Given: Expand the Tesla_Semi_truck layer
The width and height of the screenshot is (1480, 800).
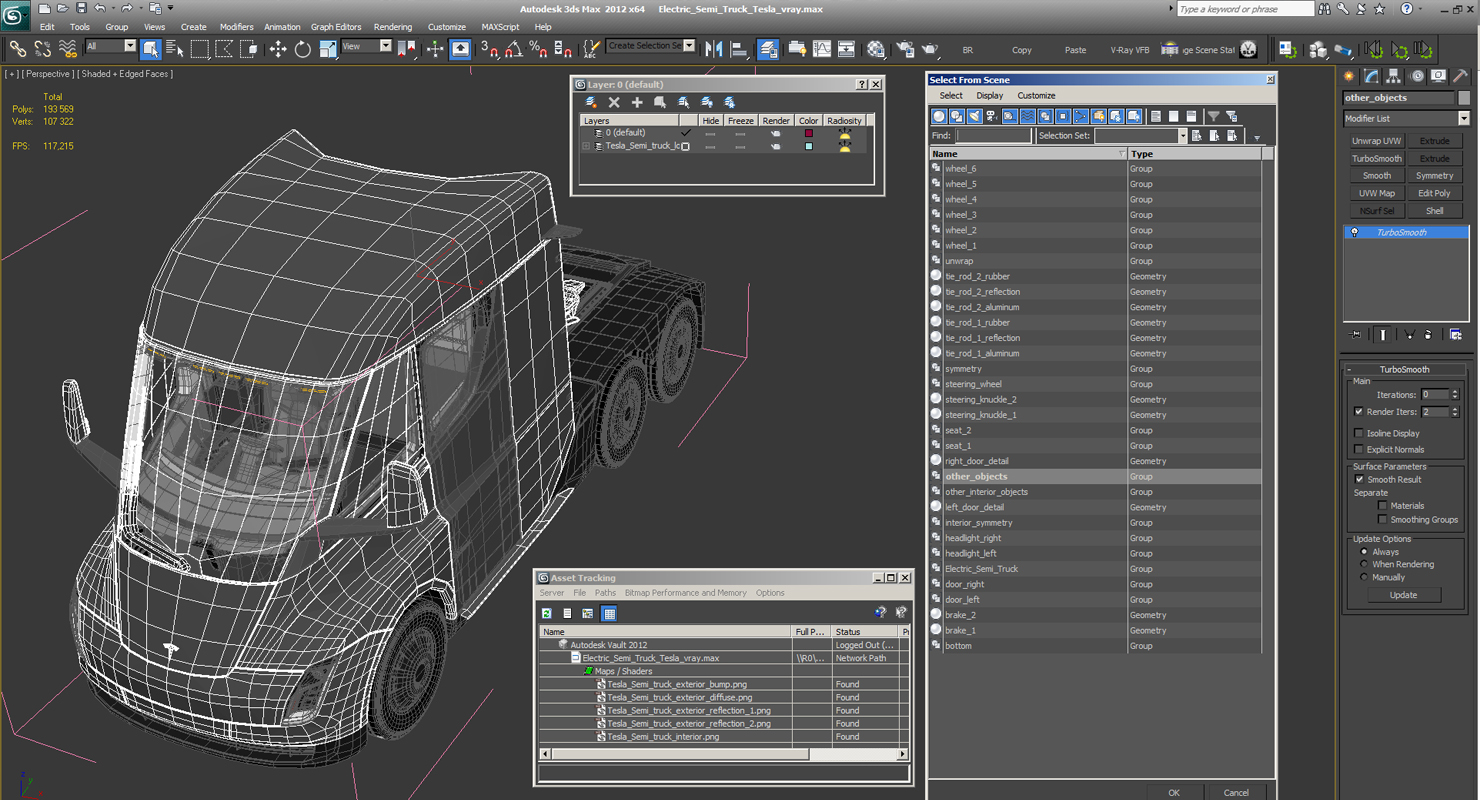Looking at the screenshot, I should pos(586,146).
